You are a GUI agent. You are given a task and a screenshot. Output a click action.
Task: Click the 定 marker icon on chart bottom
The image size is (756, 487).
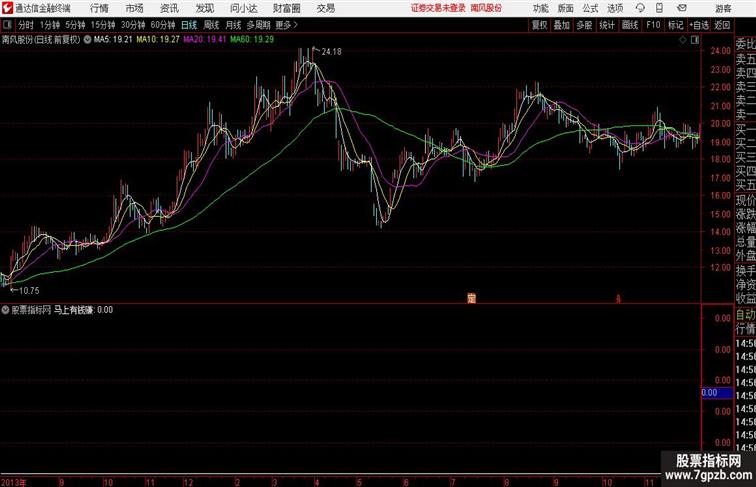pos(472,298)
